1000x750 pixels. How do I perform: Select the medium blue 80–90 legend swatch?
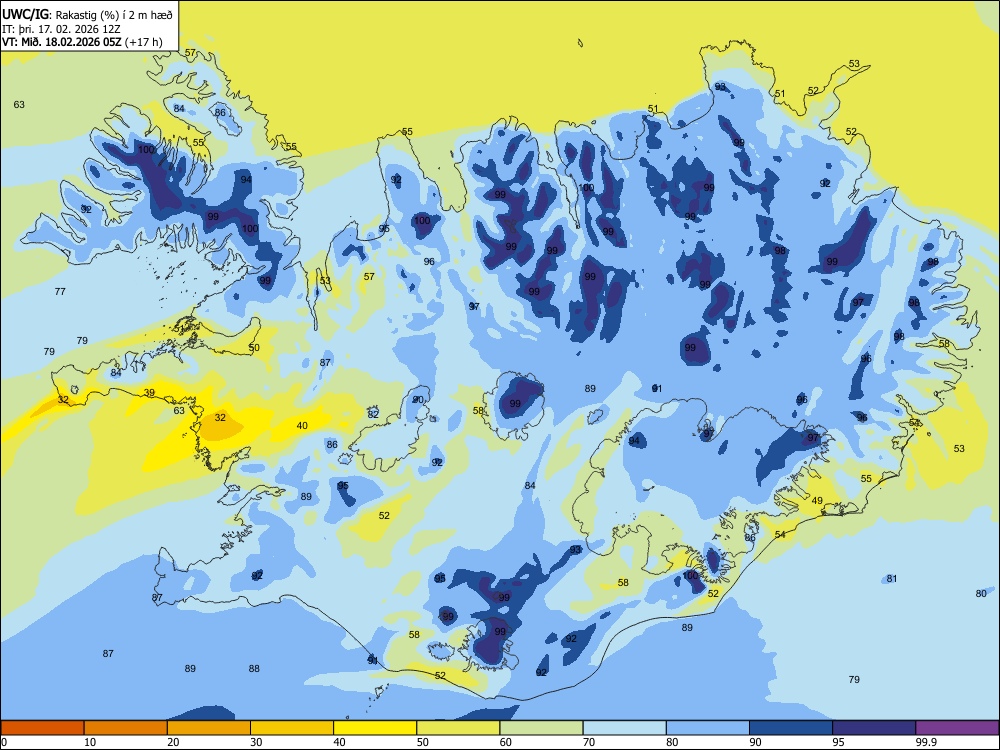click(x=708, y=728)
